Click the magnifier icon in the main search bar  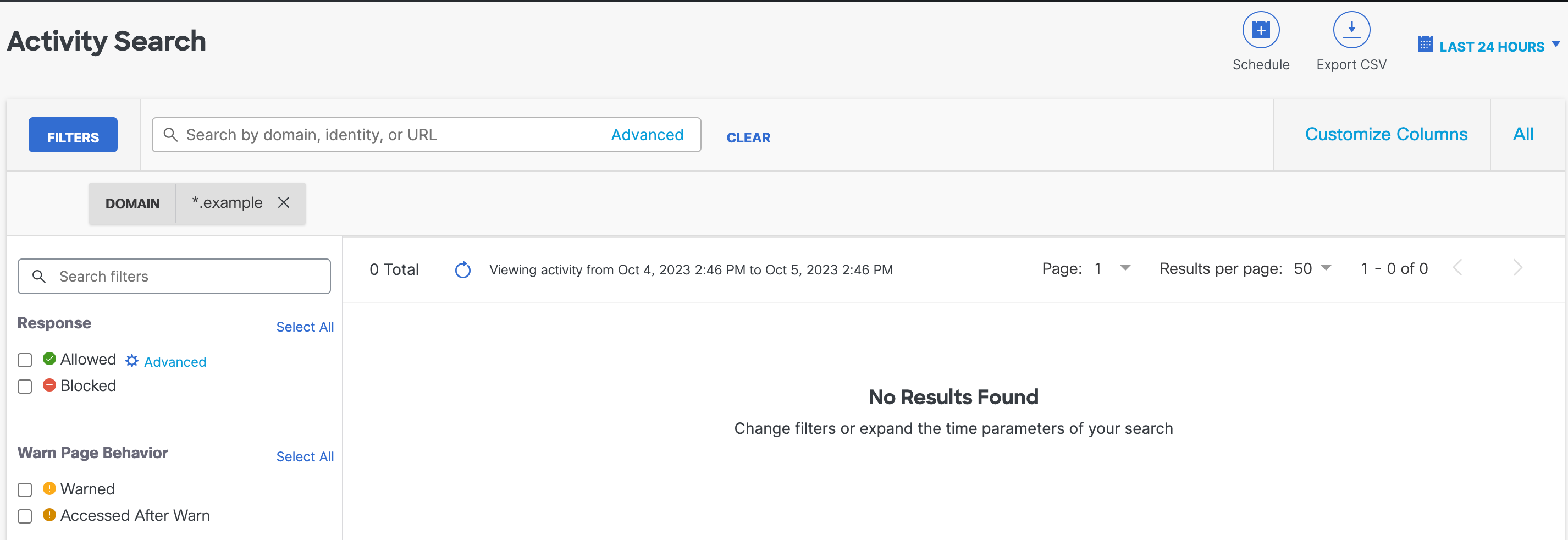coord(170,135)
